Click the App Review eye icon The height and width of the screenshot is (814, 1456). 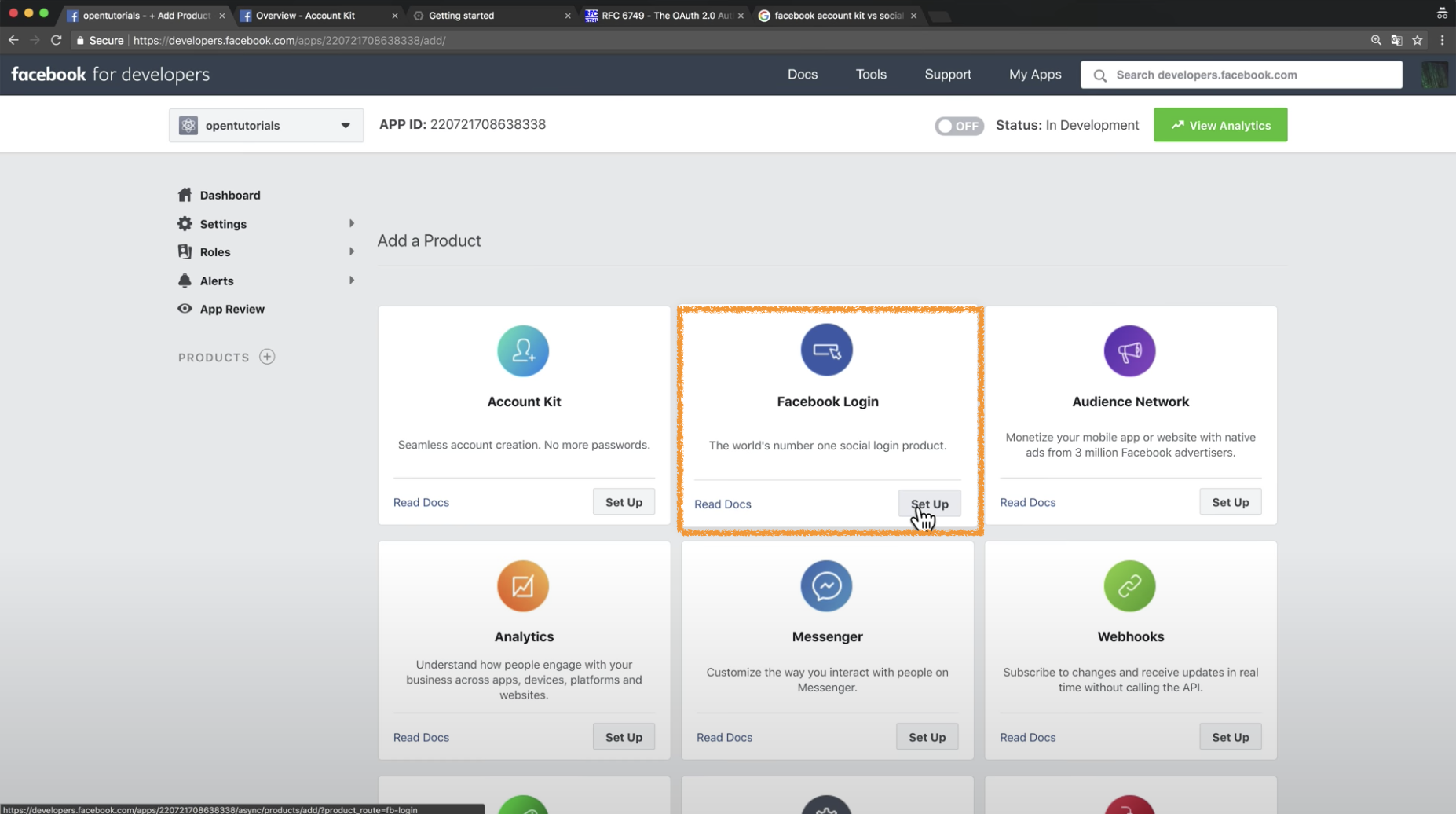point(185,309)
